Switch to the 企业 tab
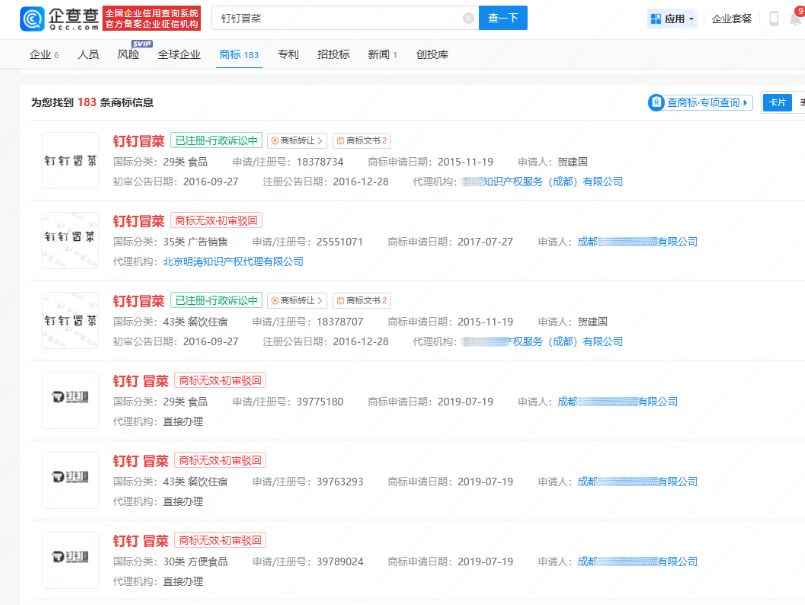The height and width of the screenshot is (605, 805). coord(44,54)
